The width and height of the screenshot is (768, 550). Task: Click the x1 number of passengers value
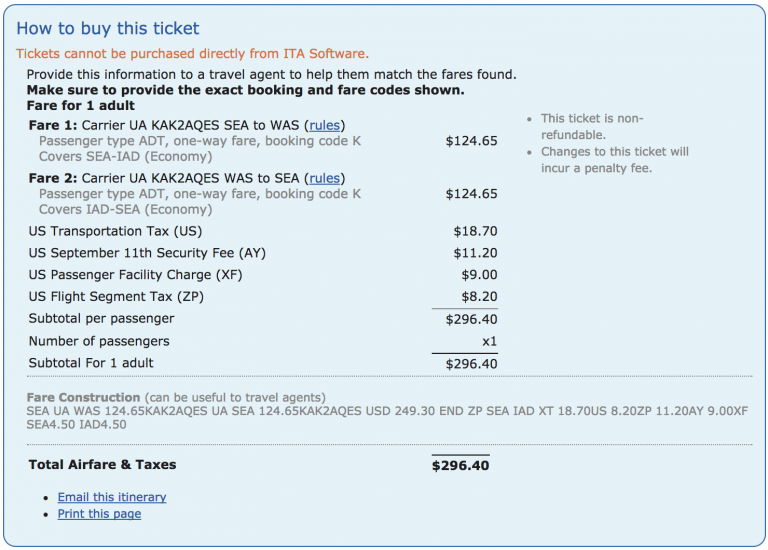[489, 341]
